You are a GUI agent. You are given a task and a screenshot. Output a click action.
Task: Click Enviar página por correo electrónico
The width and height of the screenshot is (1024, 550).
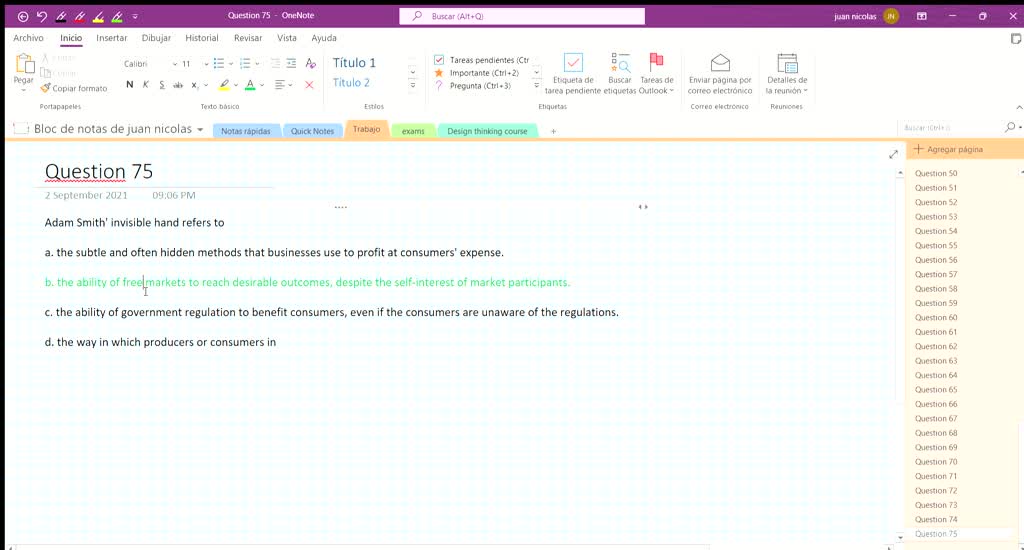click(x=719, y=73)
